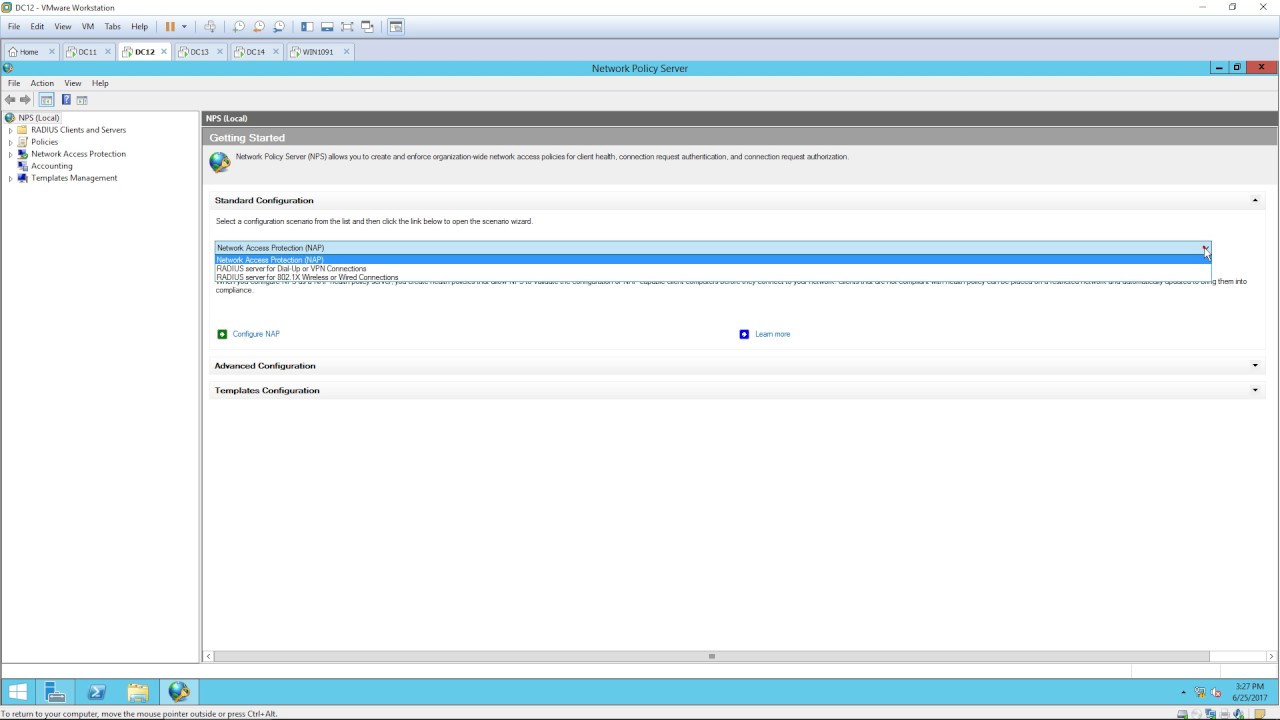Open the VMware Help menu
The width and height of the screenshot is (1280, 720).
pyautogui.click(x=139, y=27)
